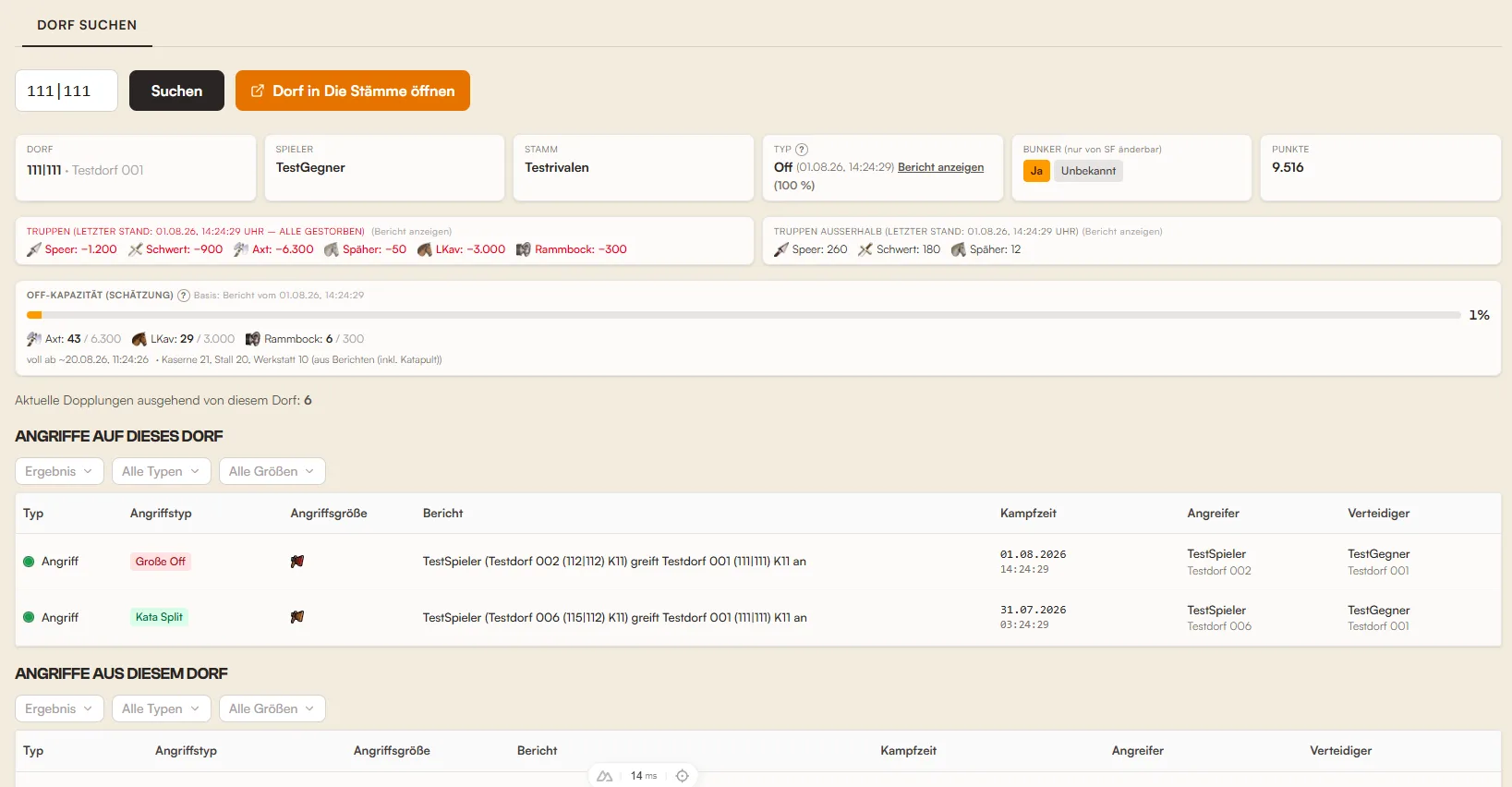
Task: Click the Suchen button
Action: coord(176,91)
